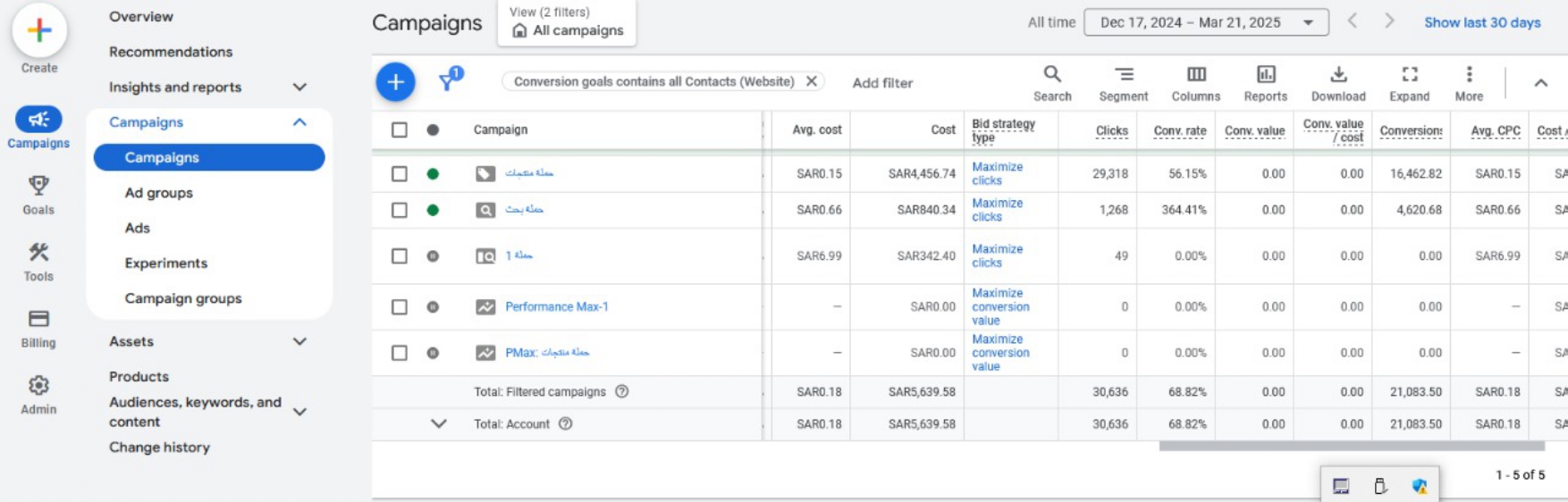Open the Performance Max-1 campaign link
1568x502 pixels.
(556, 307)
